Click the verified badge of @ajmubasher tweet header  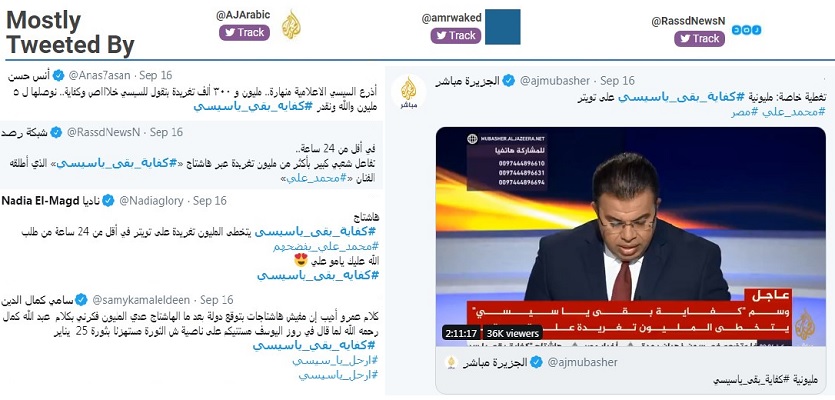coord(509,80)
